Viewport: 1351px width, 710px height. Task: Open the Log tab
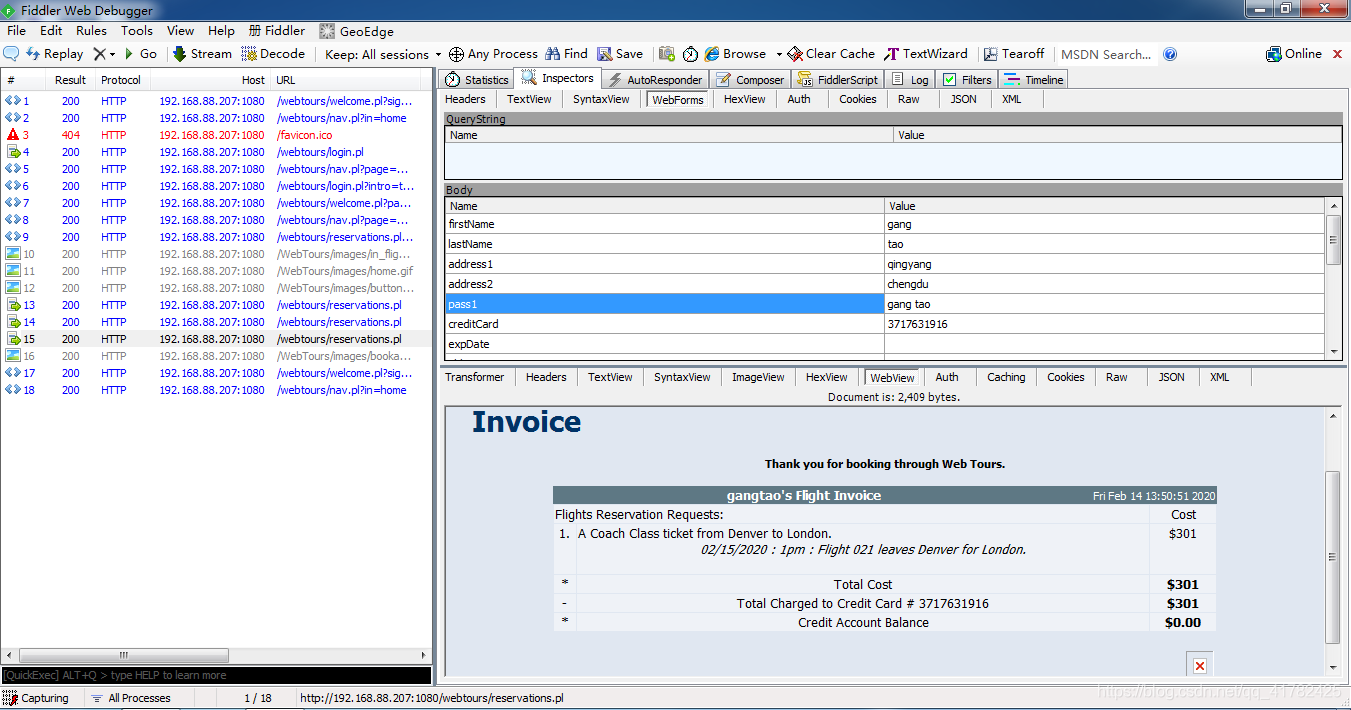click(x=910, y=80)
